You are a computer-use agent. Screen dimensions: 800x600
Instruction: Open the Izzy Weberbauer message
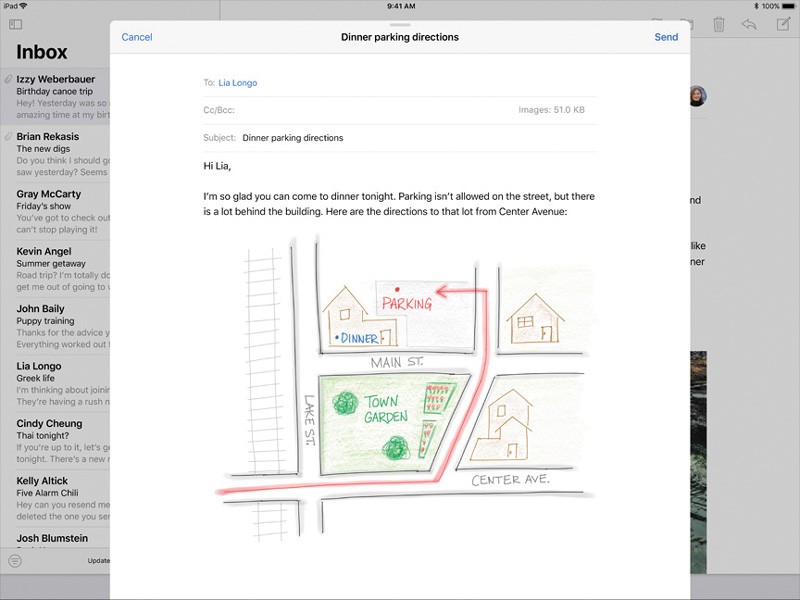pyautogui.click(x=60, y=91)
